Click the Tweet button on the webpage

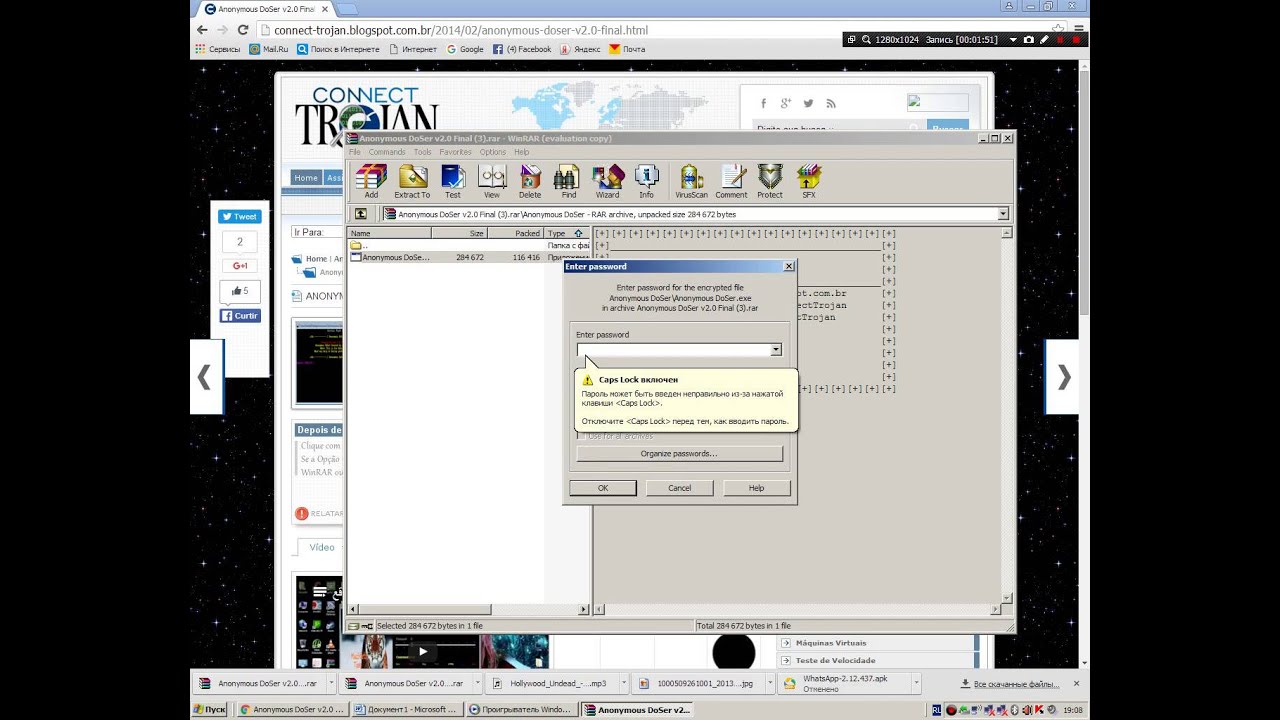[x=239, y=216]
